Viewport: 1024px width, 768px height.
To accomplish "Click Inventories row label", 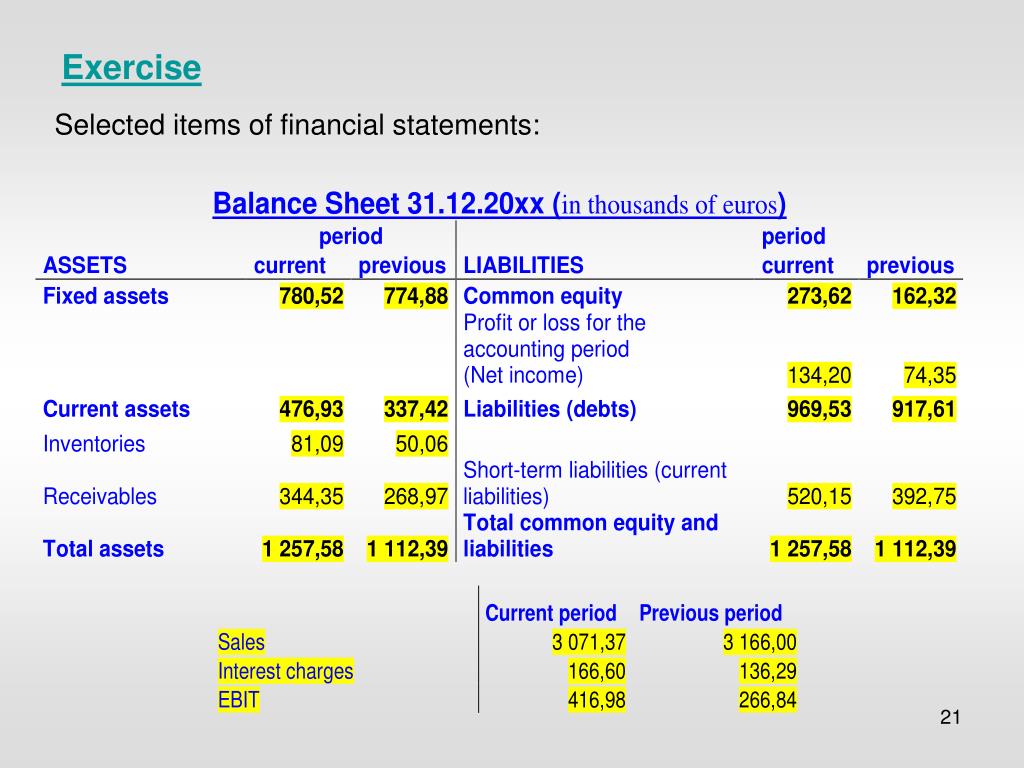I will point(94,444).
